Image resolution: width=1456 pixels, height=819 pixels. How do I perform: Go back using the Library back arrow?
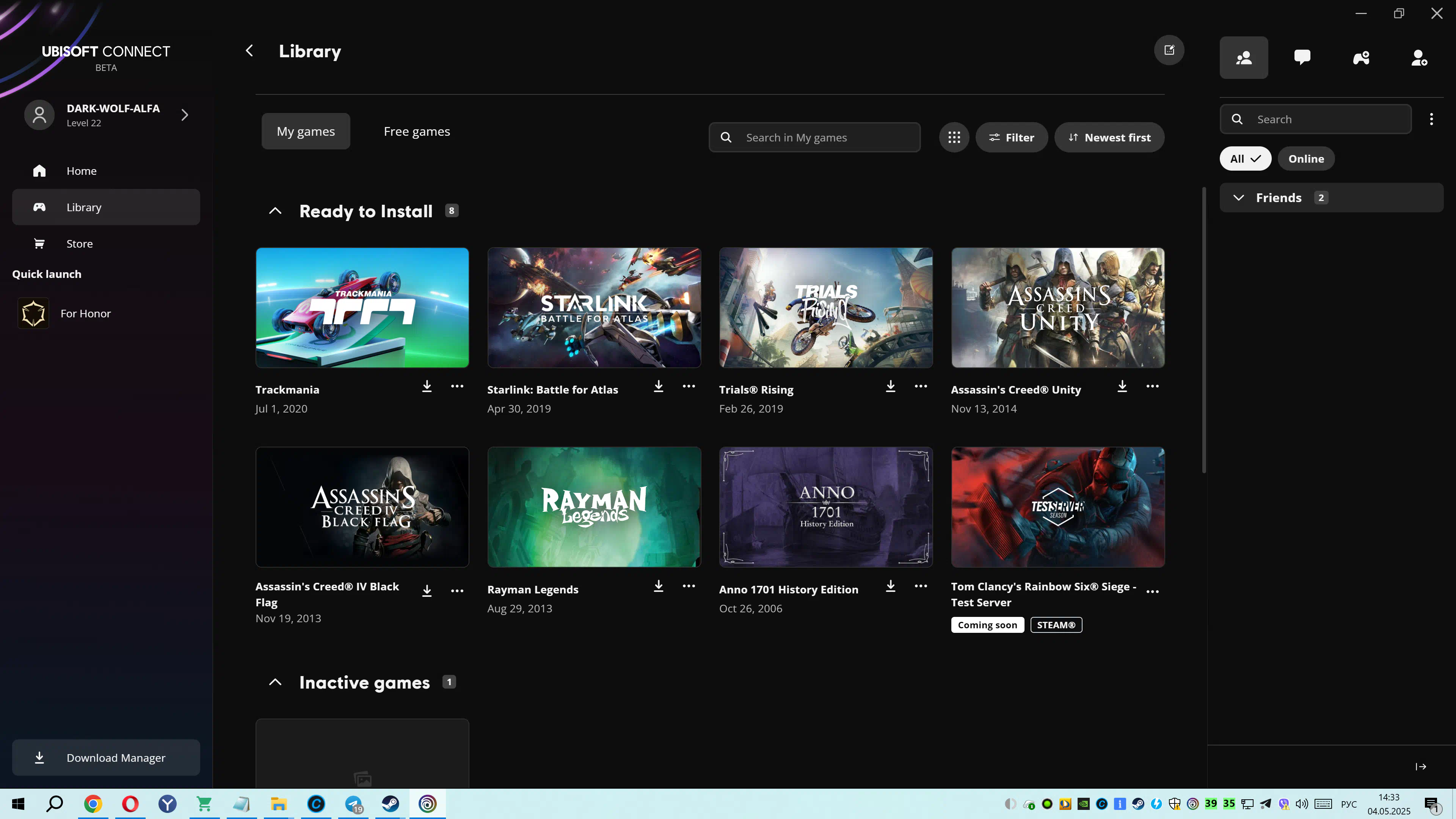click(x=249, y=51)
